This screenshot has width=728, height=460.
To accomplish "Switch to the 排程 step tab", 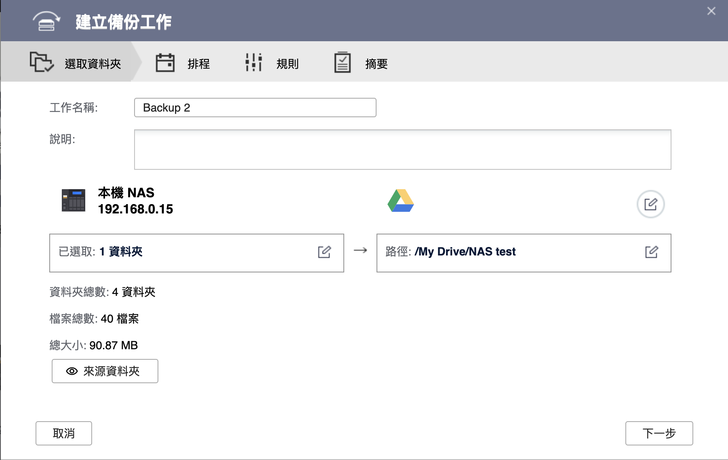I will point(198,64).
